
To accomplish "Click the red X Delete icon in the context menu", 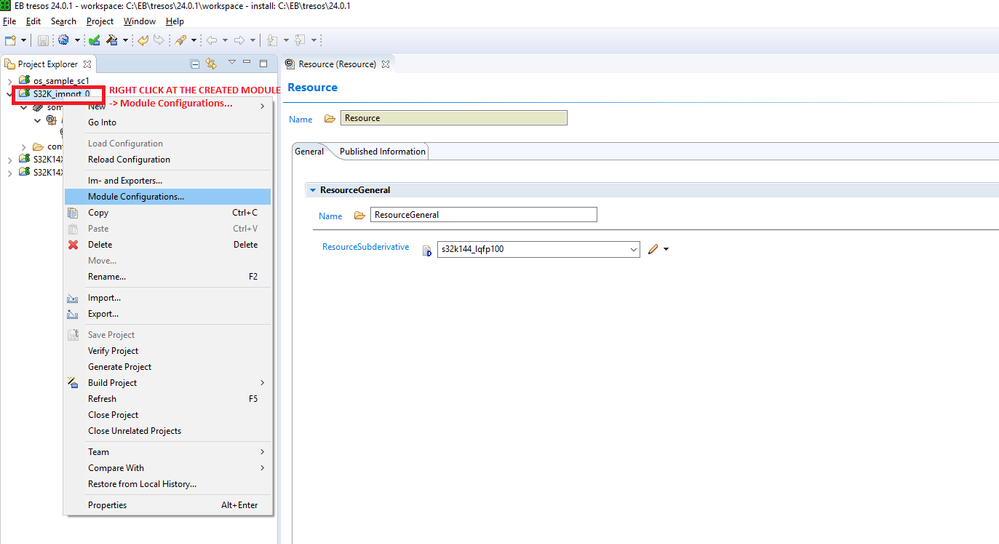I will [x=73, y=245].
